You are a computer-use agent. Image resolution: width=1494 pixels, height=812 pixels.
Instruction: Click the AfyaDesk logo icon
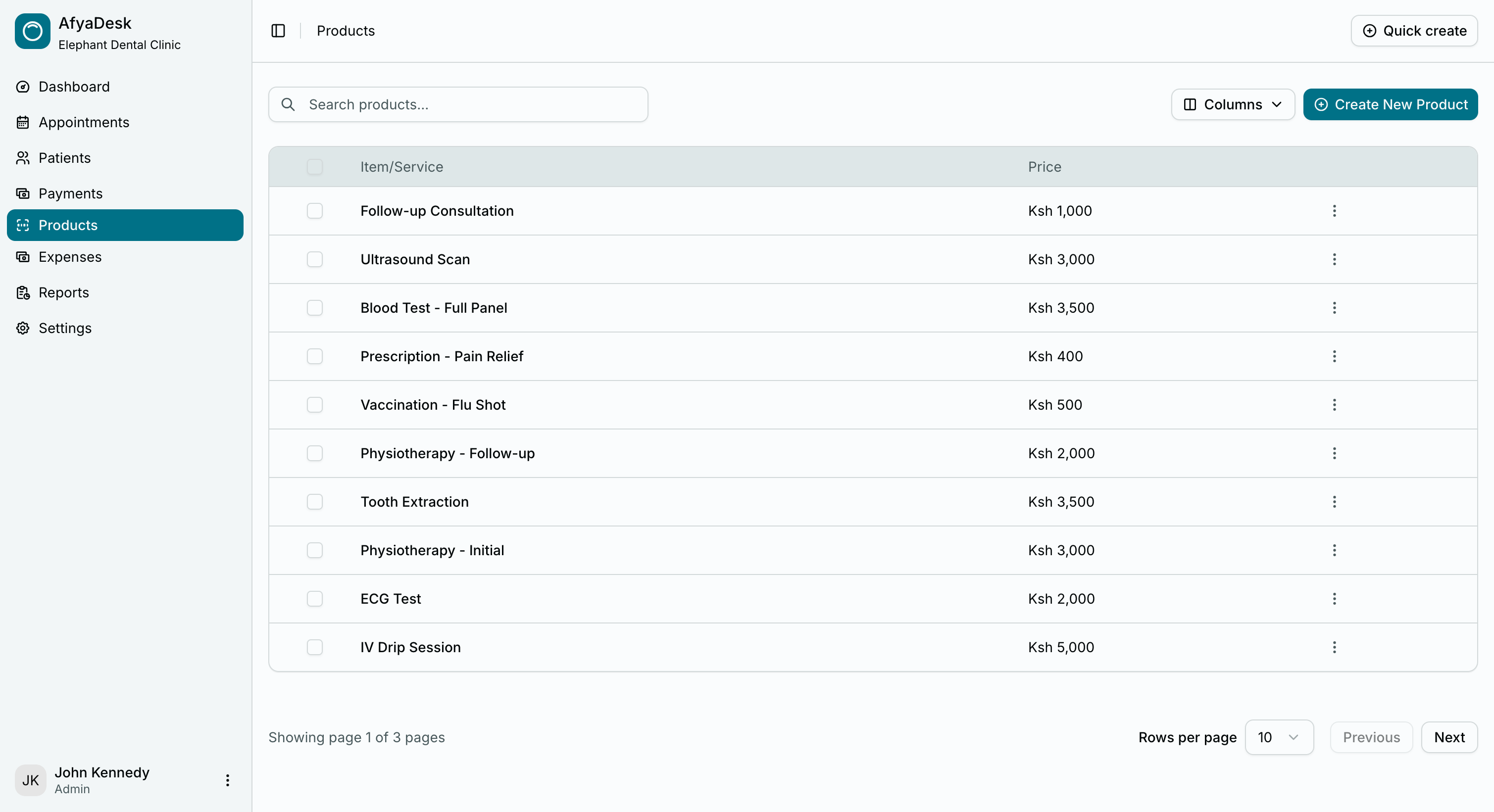coord(33,31)
